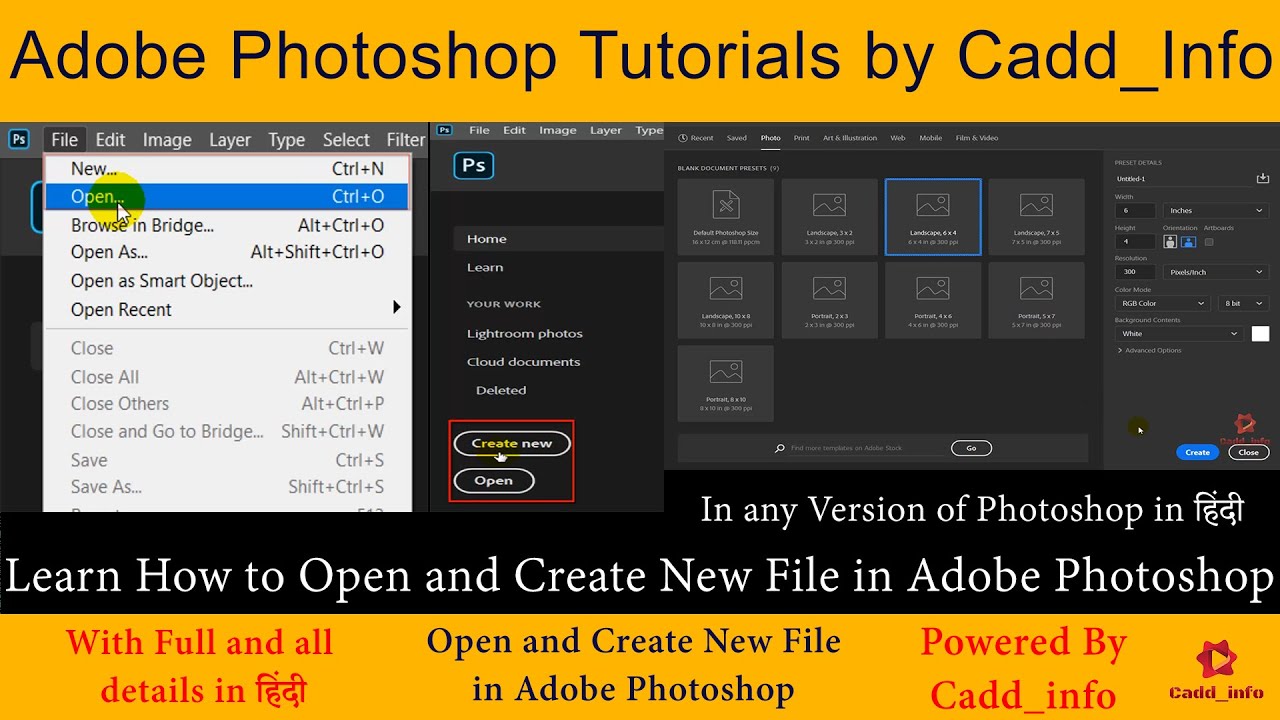Screen dimensions: 1280x720
Task: Choose Landscape, 7 x 5 preset
Action: (1036, 216)
